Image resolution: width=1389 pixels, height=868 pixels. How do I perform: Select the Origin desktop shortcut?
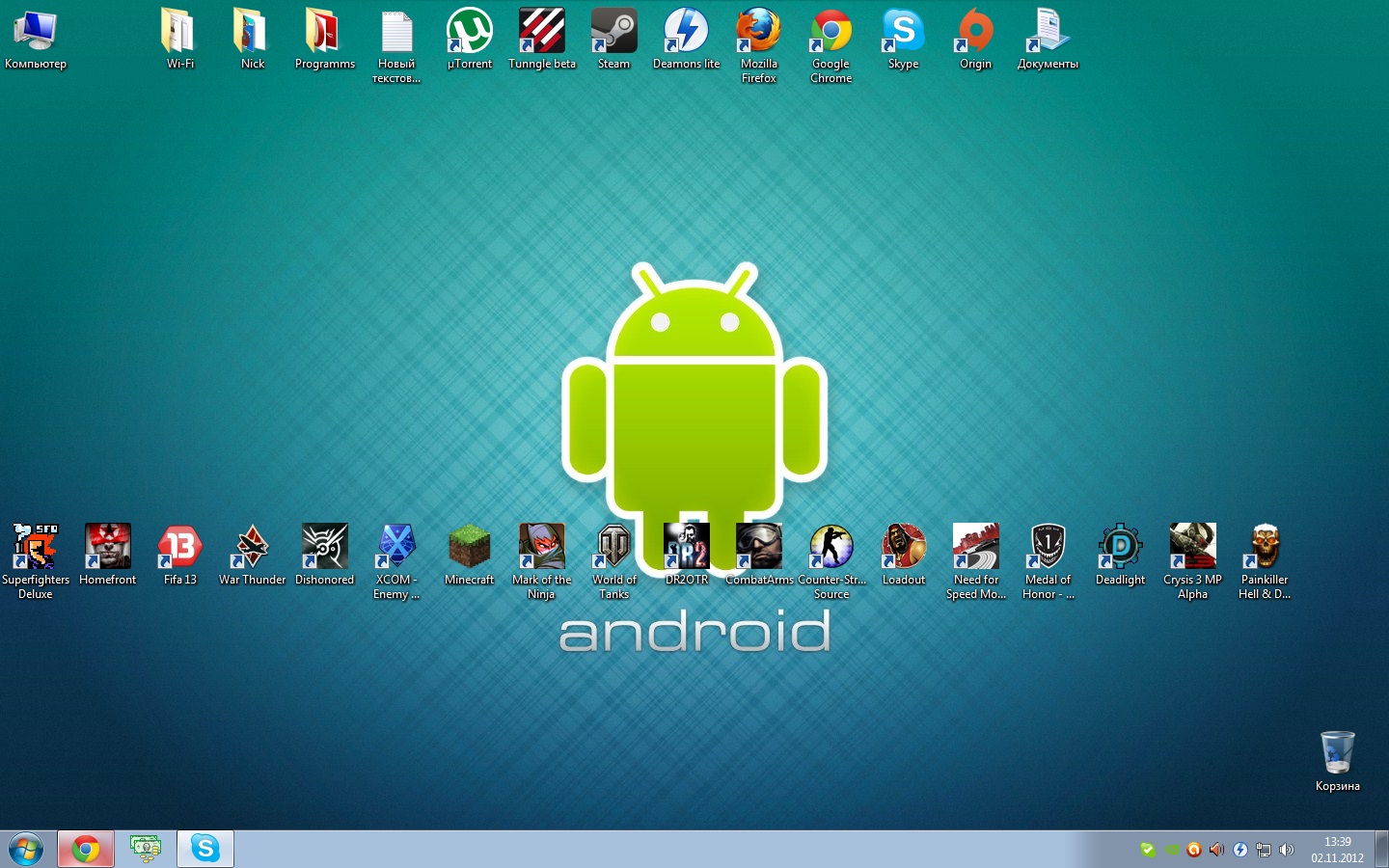(975, 40)
